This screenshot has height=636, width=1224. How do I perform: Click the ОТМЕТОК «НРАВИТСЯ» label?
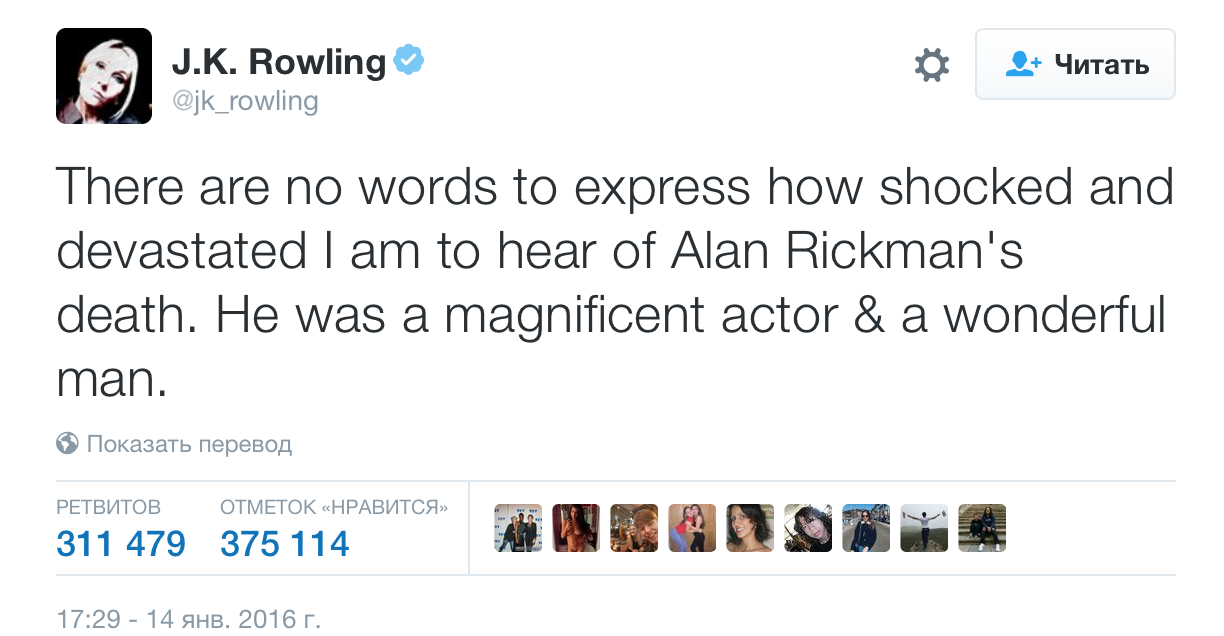tap(334, 508)
